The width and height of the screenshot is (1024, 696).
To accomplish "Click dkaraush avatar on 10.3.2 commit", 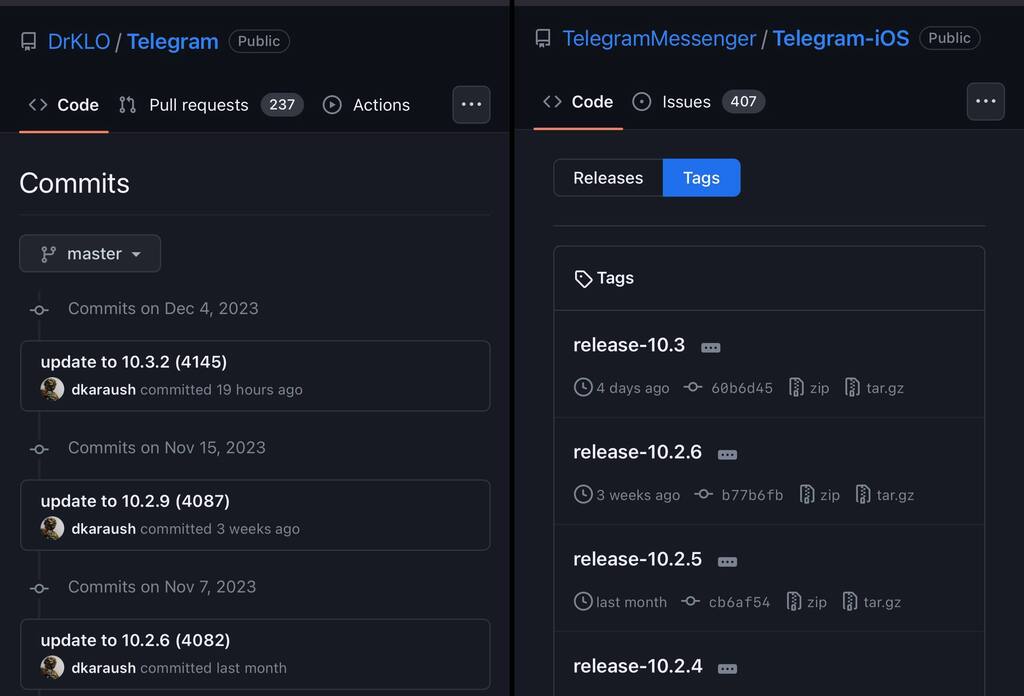I will [52, 389].
